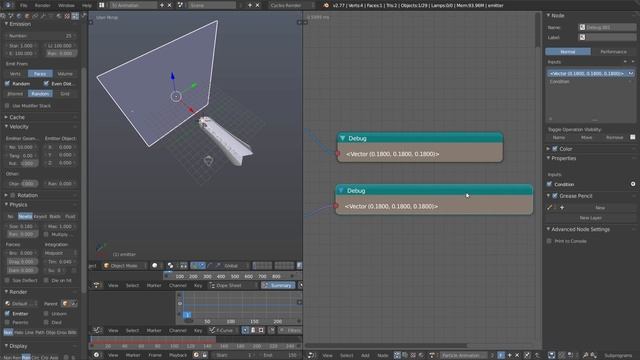Enable the Unborn render checkbox
Image resolution: width=640 pixels, height=360 pixels.
[46, 313]
